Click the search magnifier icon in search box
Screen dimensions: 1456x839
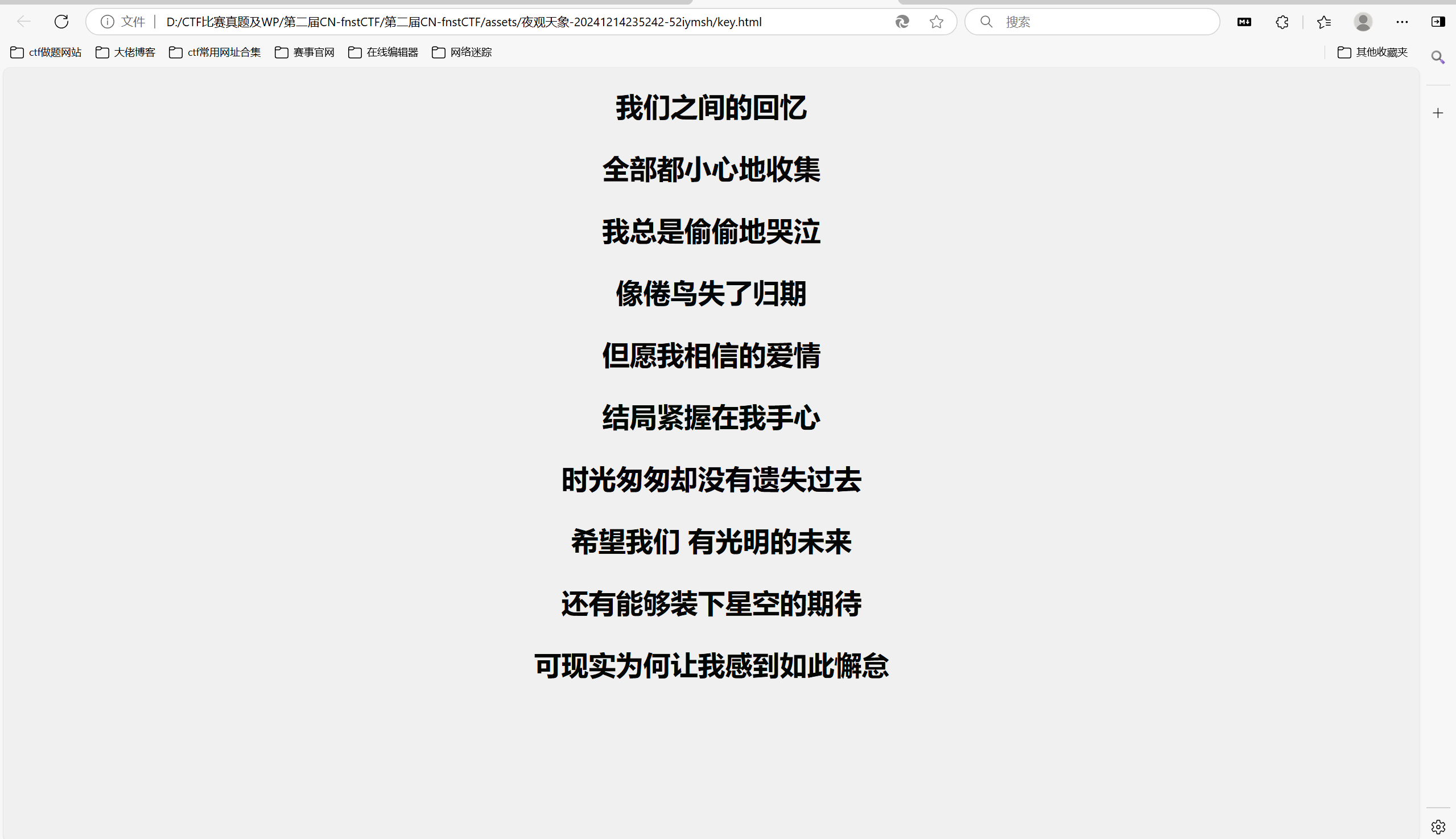(x=987, y=22)
